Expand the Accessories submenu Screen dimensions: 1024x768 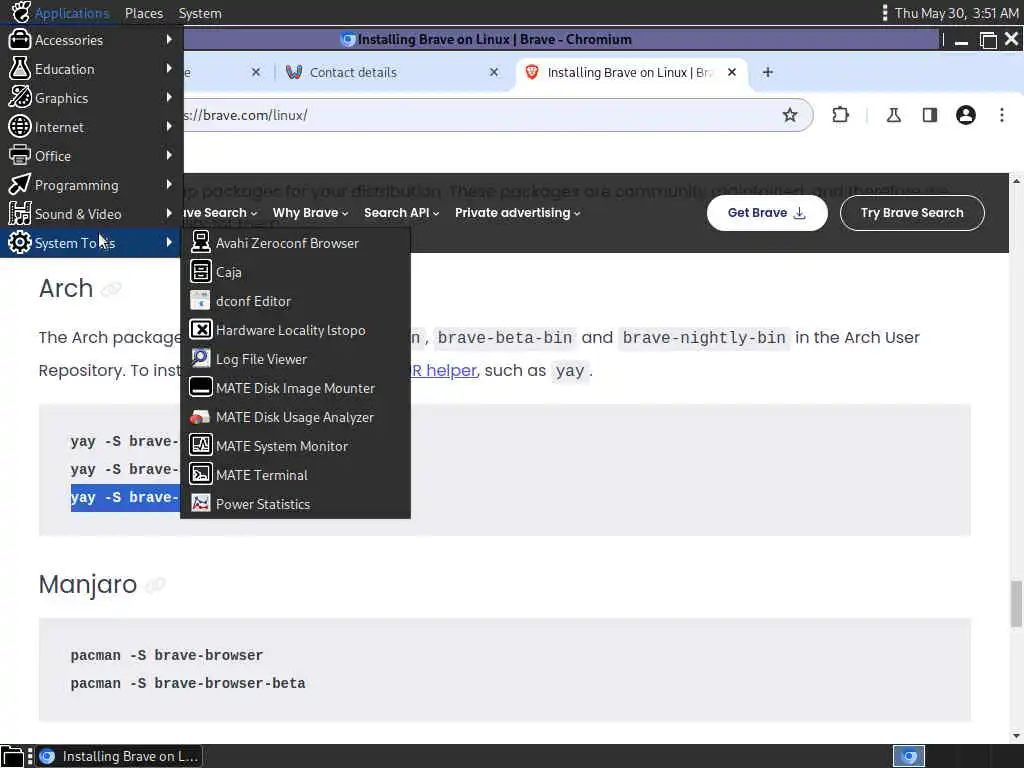(x=91, y=40)
